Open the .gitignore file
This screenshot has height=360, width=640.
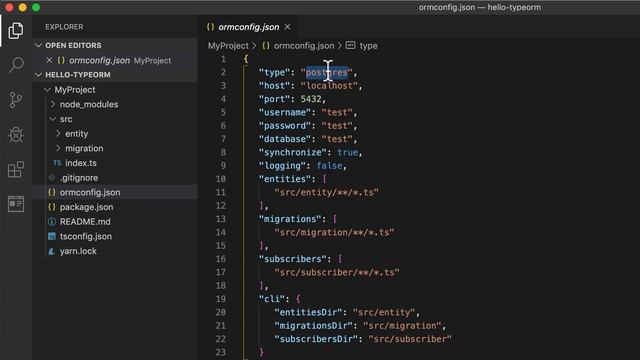pos(79,178)
